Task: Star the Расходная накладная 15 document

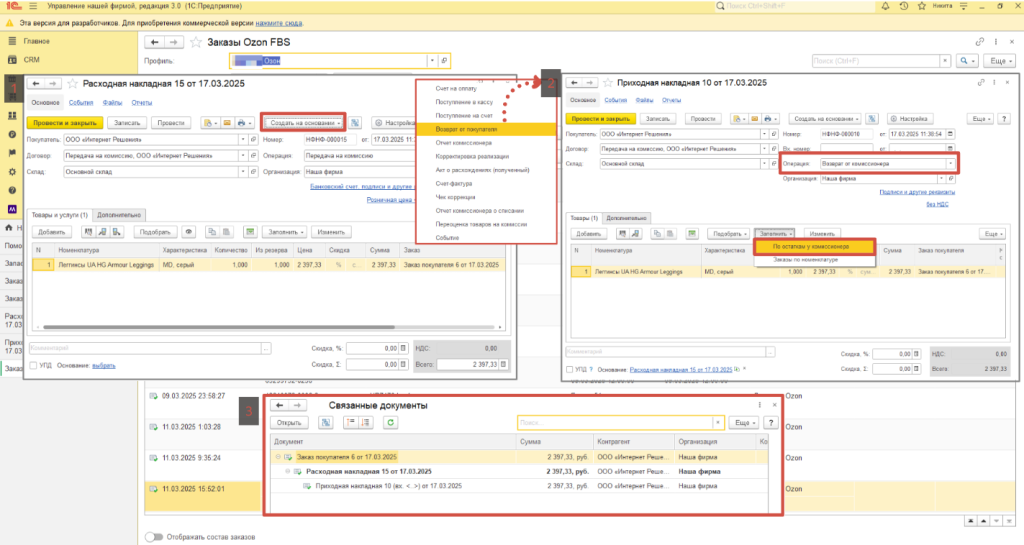Action: click(x=72, y=84)
